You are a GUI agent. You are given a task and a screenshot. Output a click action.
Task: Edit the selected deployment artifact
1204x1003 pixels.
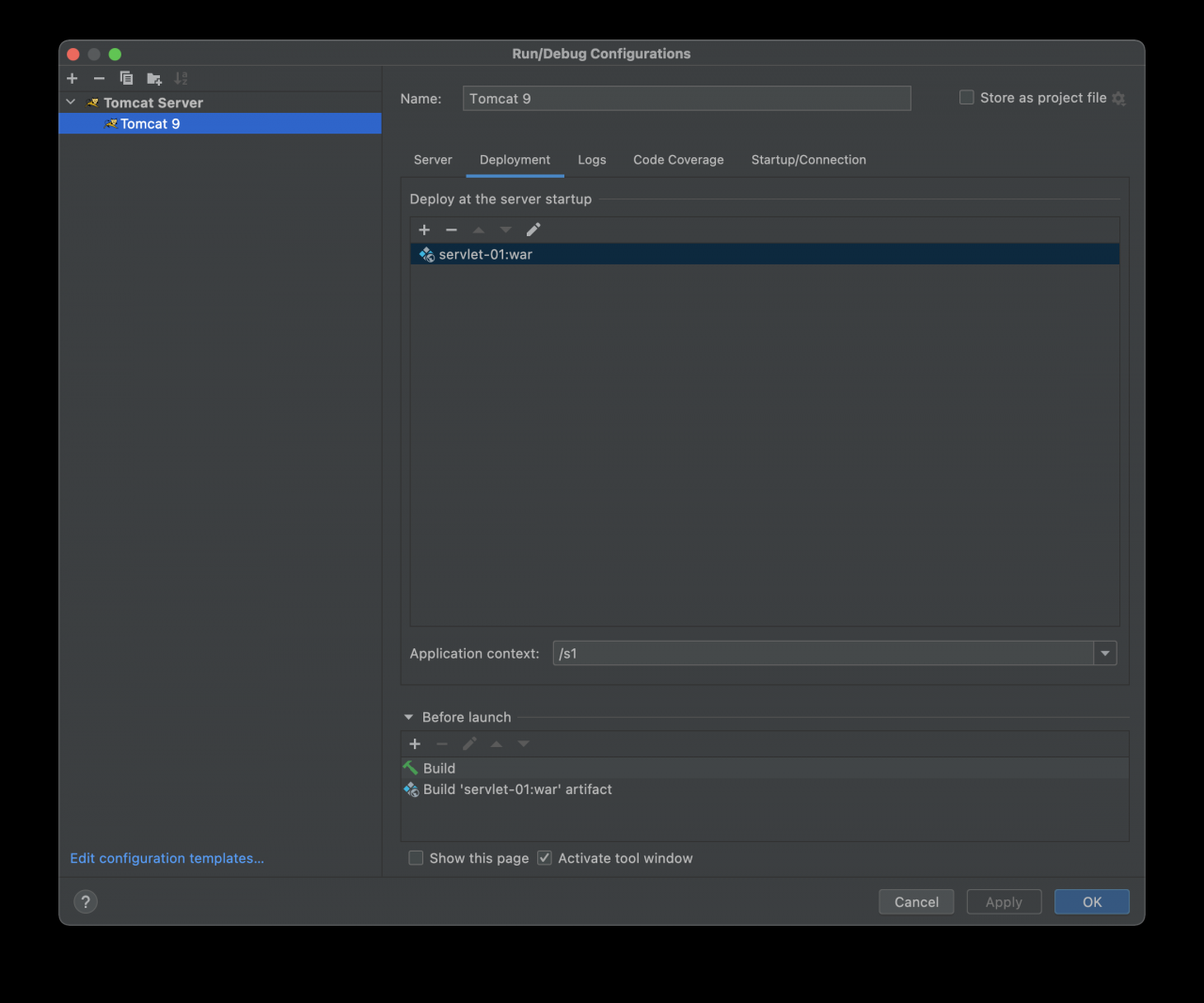coord(533,230)
